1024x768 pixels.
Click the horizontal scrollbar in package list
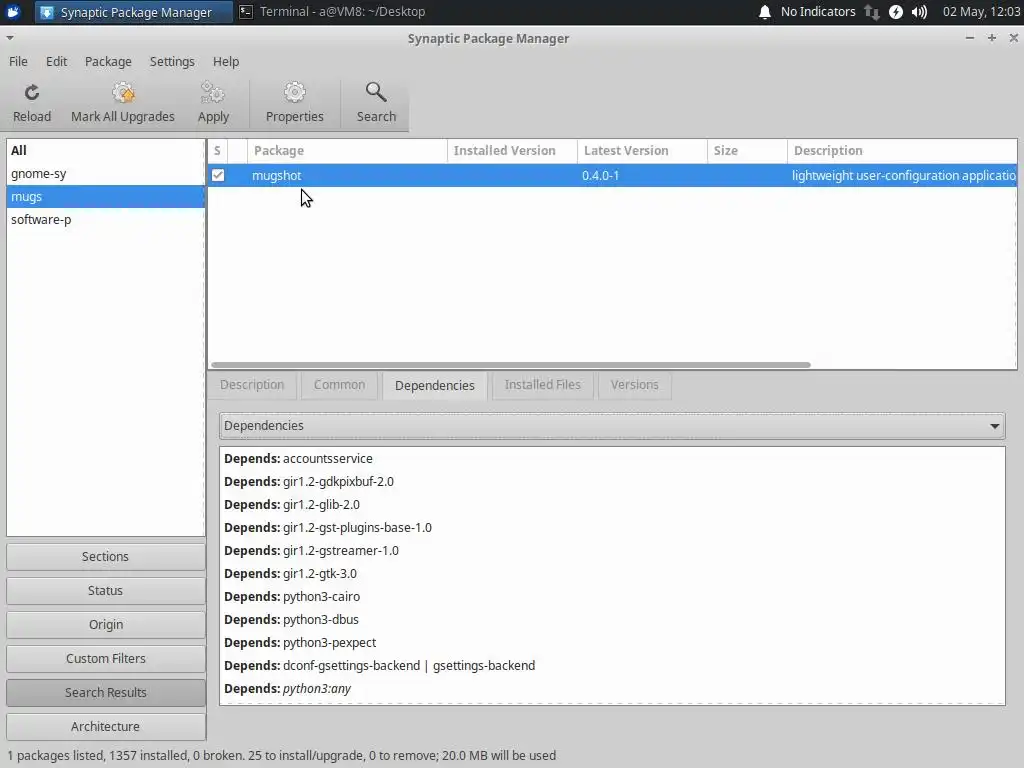tap(511, 365)
